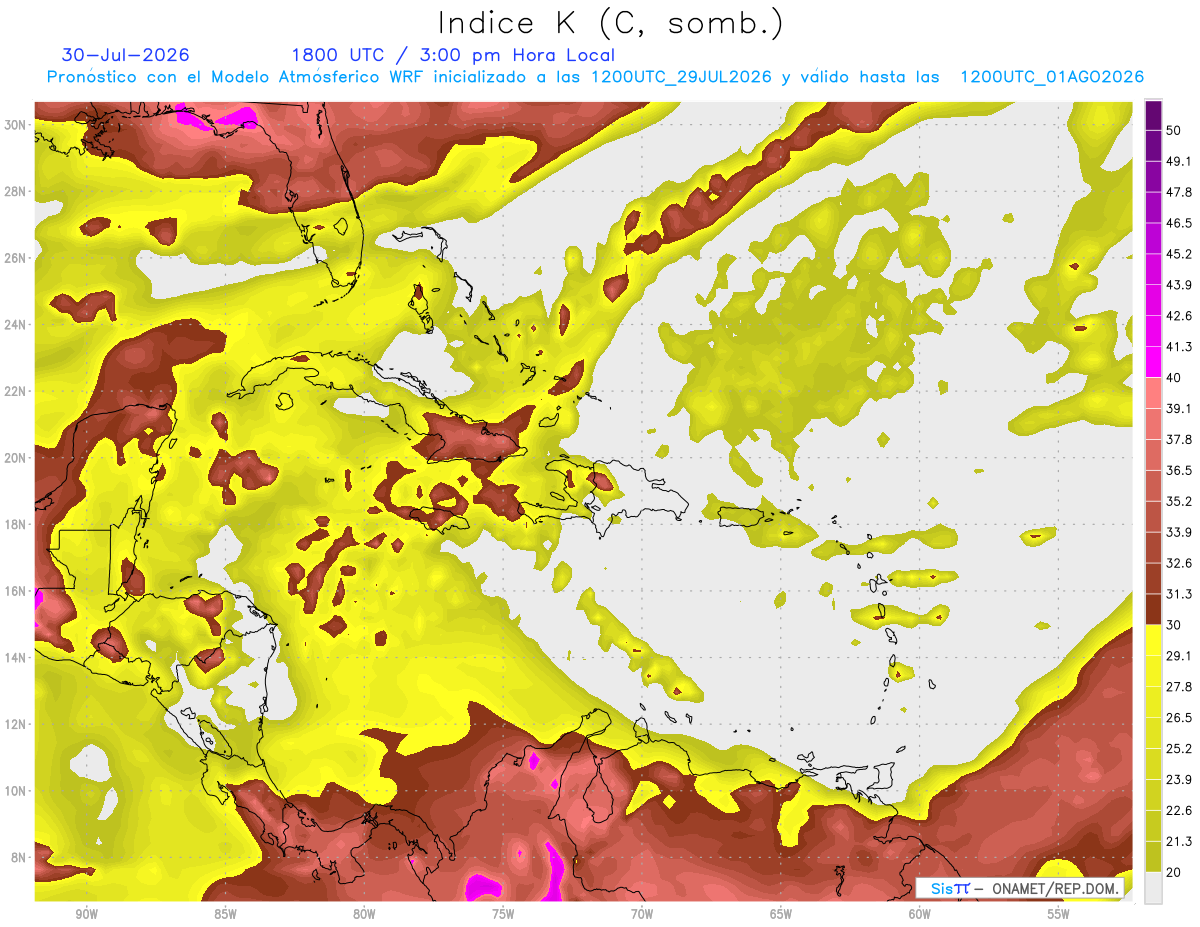Click the '85W' longitude label
Image resolution: width=1200 pixels, height=927 pixels.
pyautogui.click(x=225, y=915)
